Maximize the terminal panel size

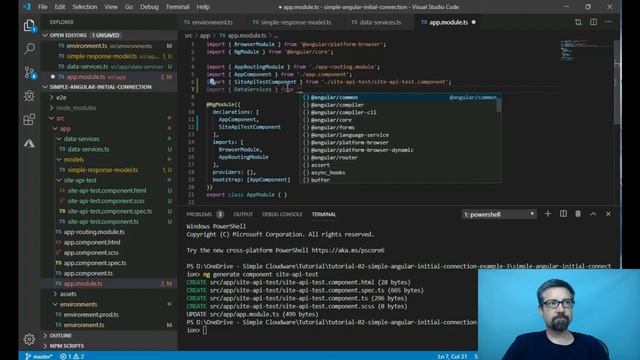(593, 214)
